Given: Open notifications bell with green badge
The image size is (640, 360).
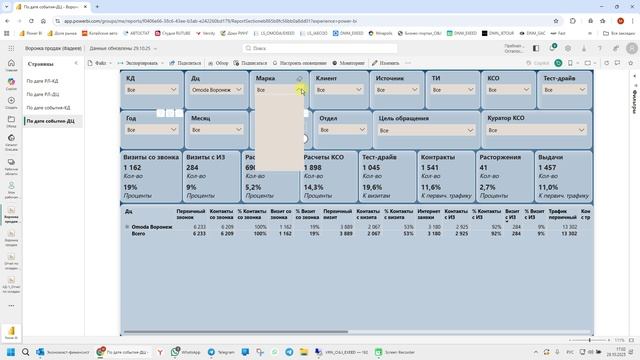Looking at the screenshot, I should [x=552, y=48].
